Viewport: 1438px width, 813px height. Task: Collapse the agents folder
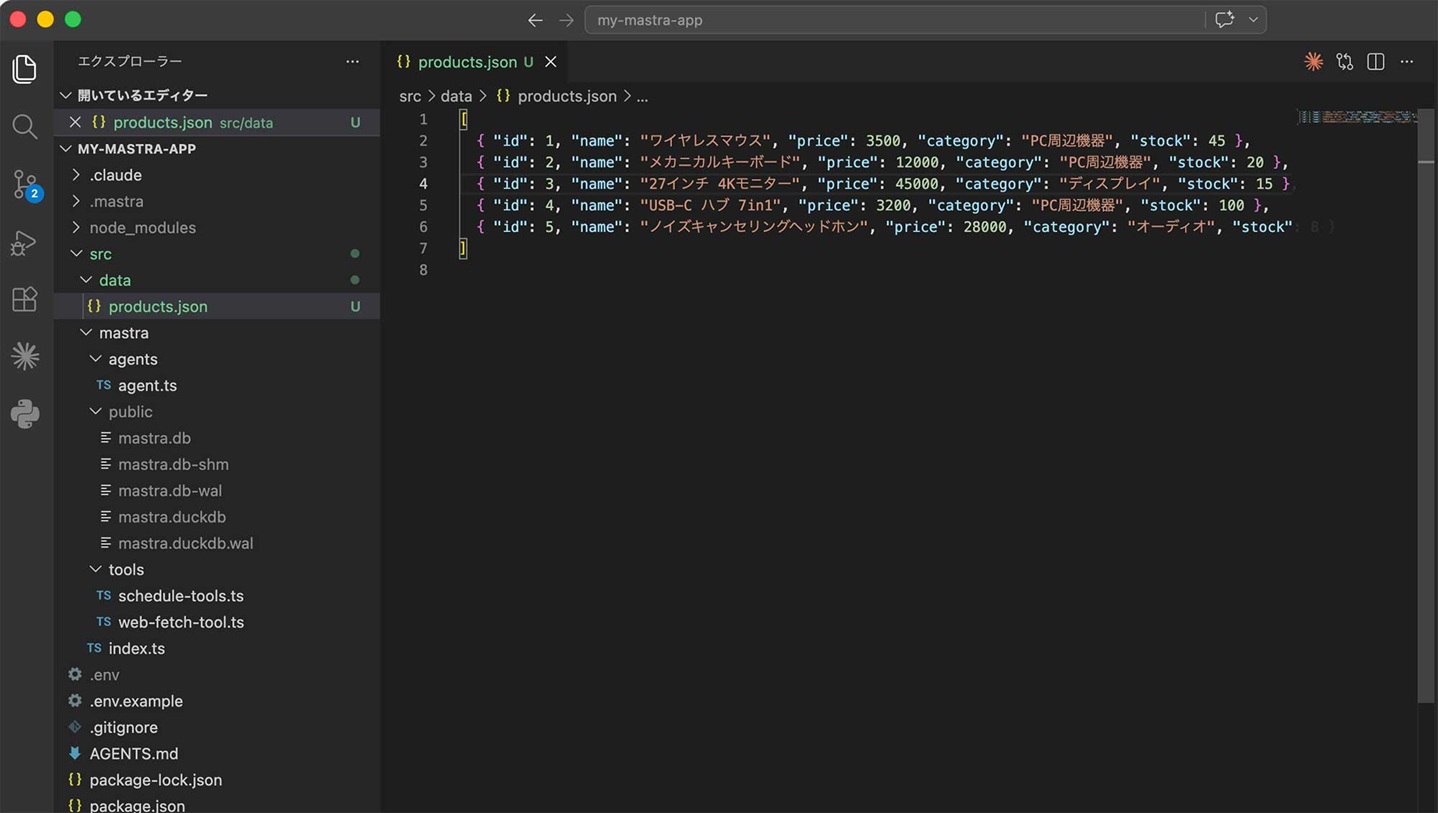pos(217,359)
